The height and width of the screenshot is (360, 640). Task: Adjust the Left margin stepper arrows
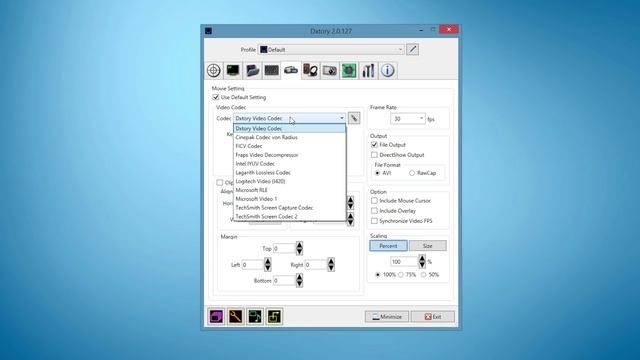click(x=268, y=264)
